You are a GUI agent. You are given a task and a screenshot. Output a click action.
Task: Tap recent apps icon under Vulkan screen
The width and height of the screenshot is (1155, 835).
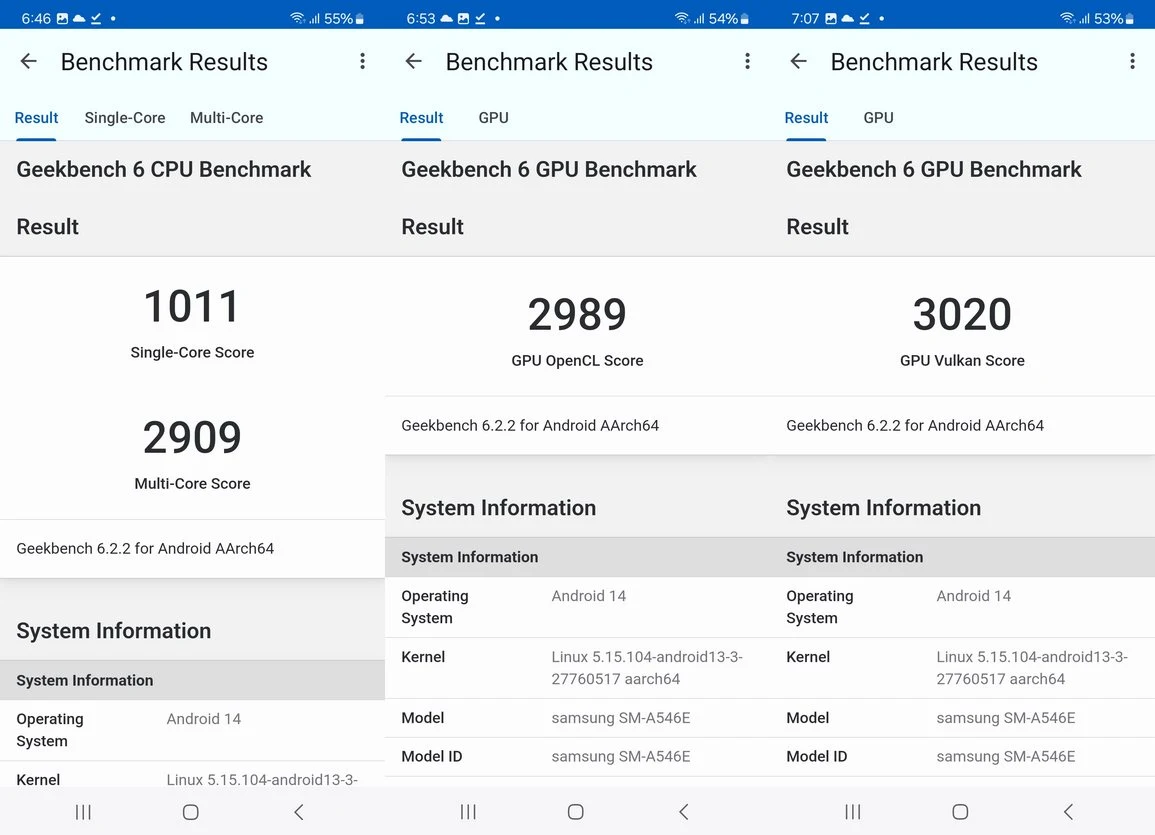(853, 811)
